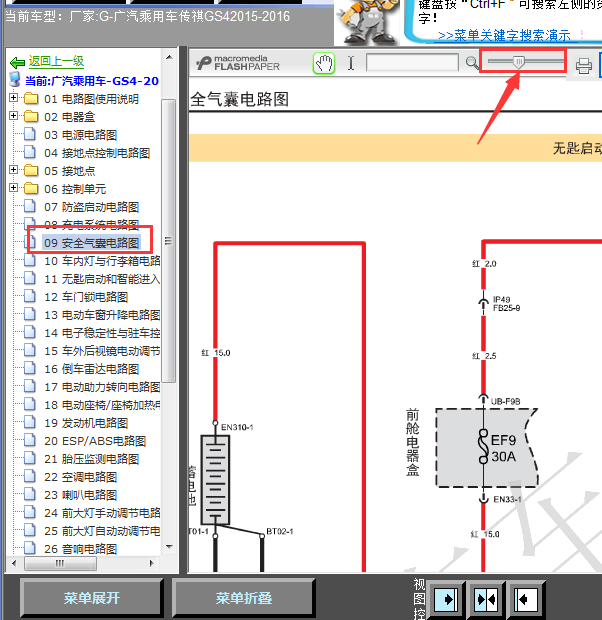This screenshot has width=602, height=620.
Task: Select the 05 接地点 folder label
Action: pyautogui.click(x=69, y=171)
